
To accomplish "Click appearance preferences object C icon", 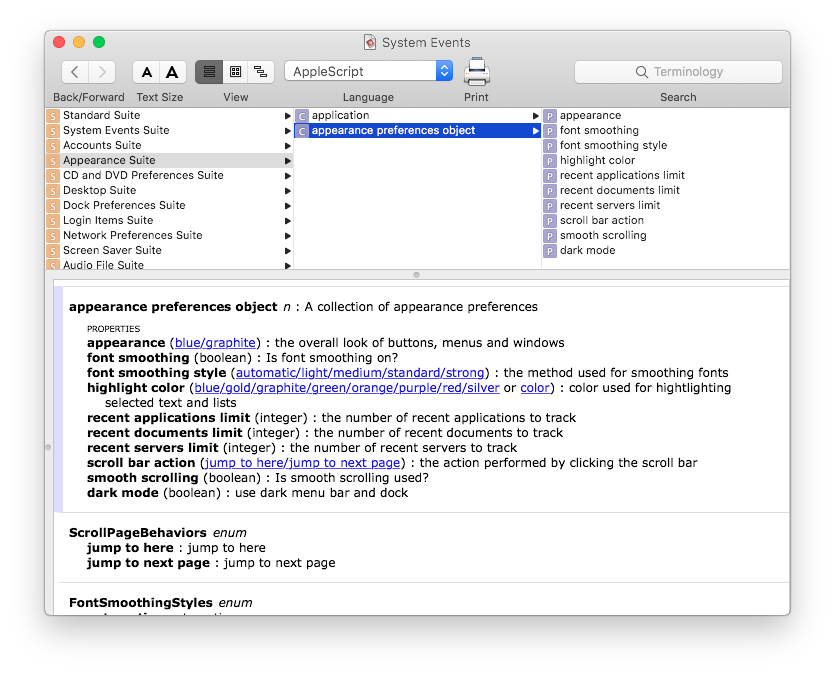I will (x=302, y=131).
